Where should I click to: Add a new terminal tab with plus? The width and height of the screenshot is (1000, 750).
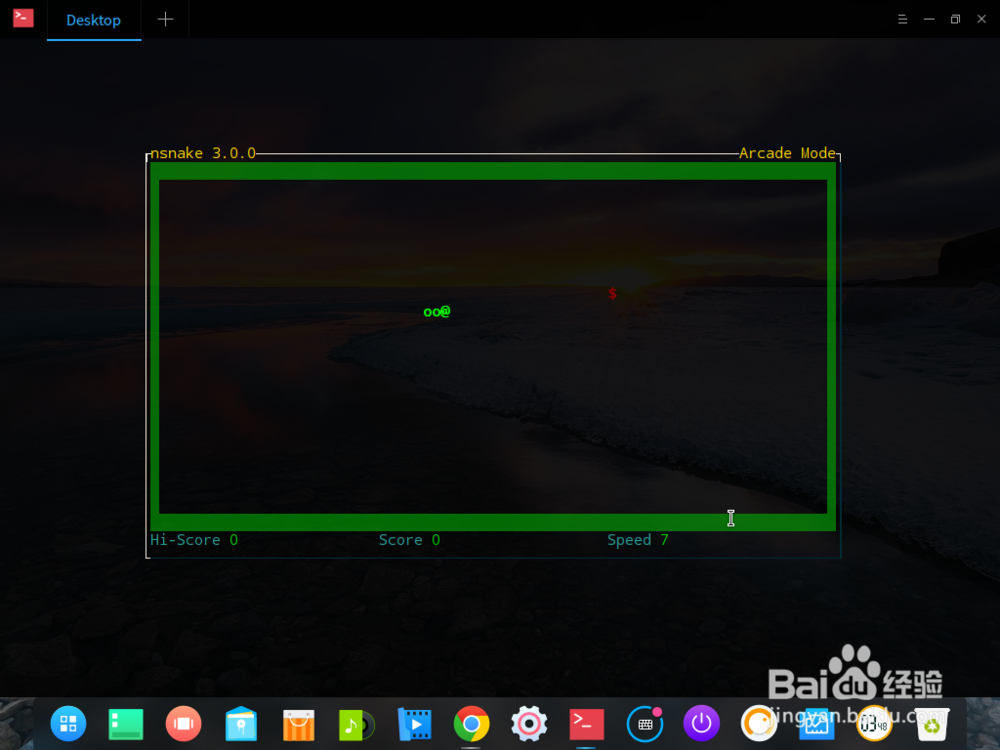pyautogui.click(x=165, y=20)
